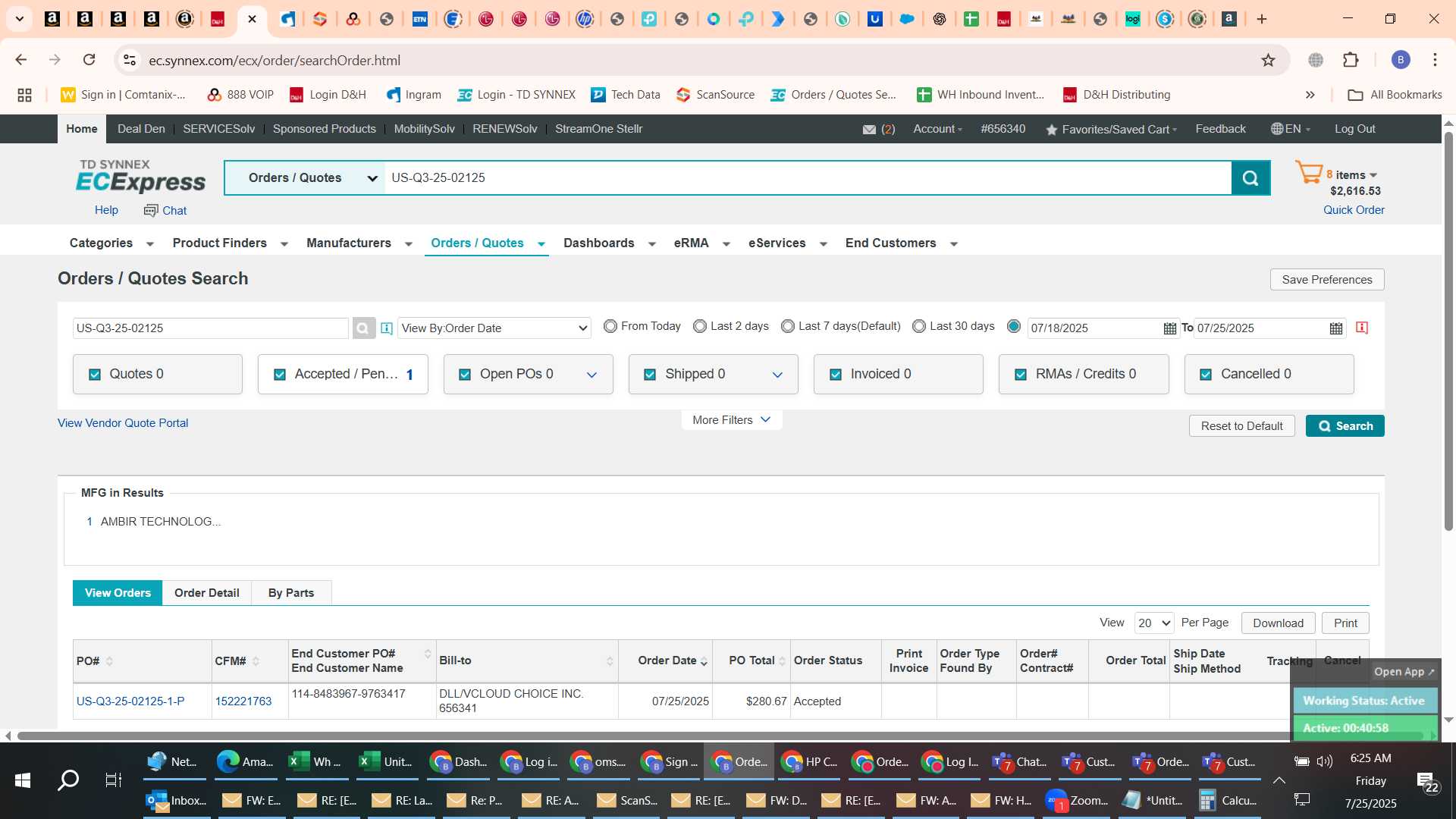This screenshot has width=1456, height=819.
Task: Click the page vertical scrollbar
Action: (x=1448, y=331)
